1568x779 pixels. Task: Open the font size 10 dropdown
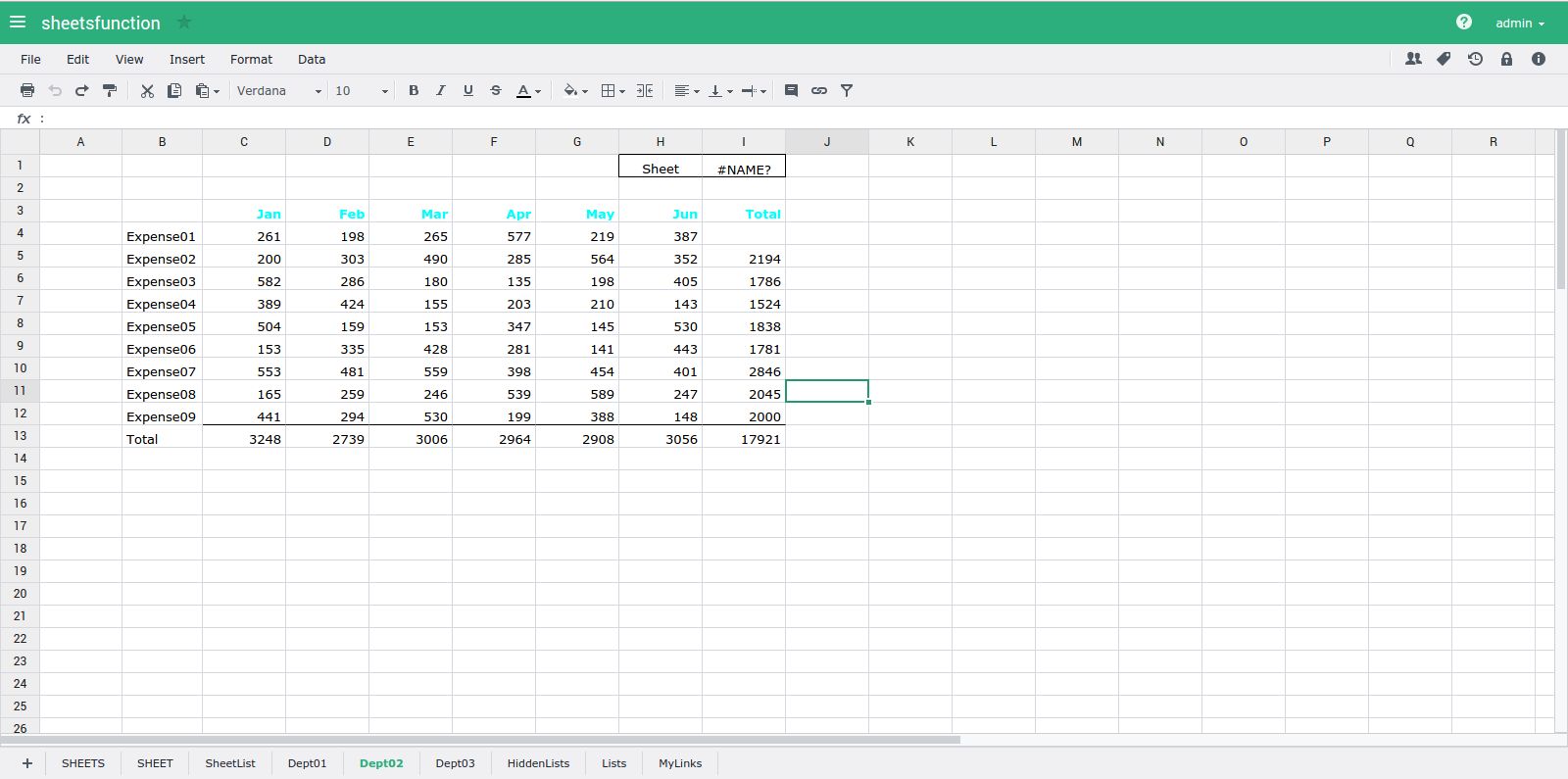pyautogui.click(x=362, y=90)
